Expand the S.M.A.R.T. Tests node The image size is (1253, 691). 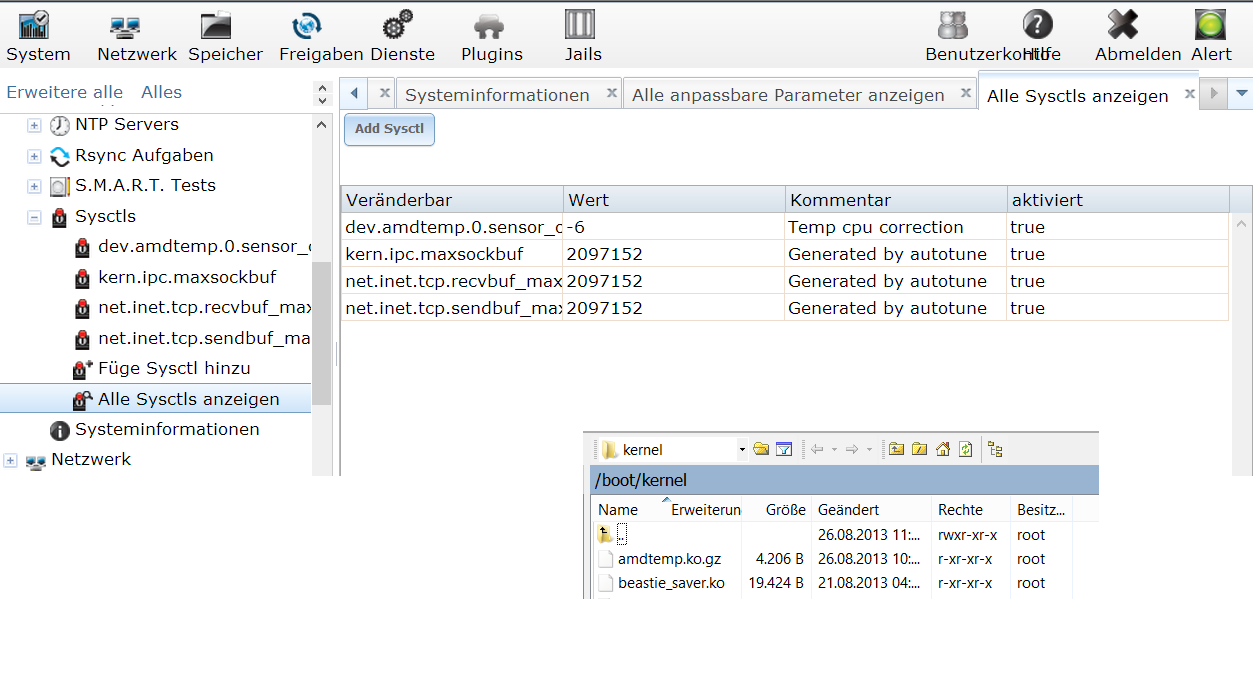point(34,187)
